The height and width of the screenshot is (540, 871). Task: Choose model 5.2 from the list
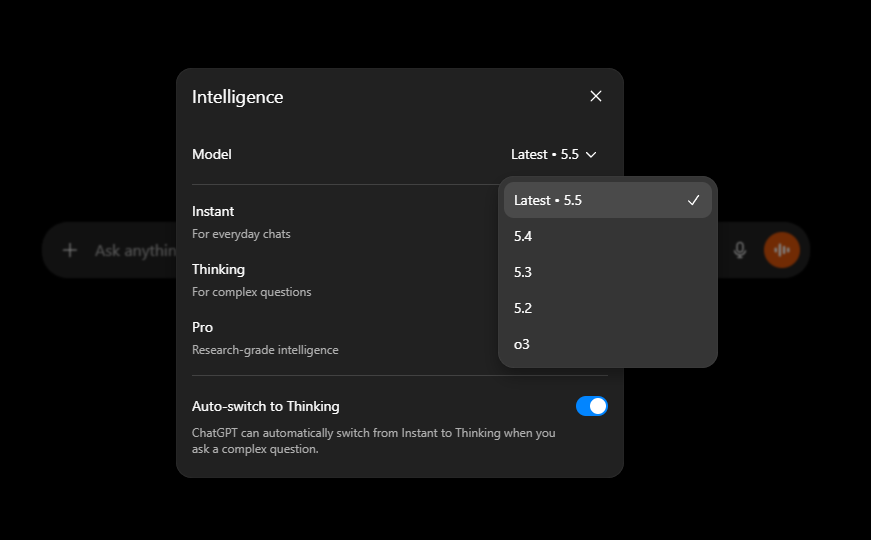[x=608, y=308]
